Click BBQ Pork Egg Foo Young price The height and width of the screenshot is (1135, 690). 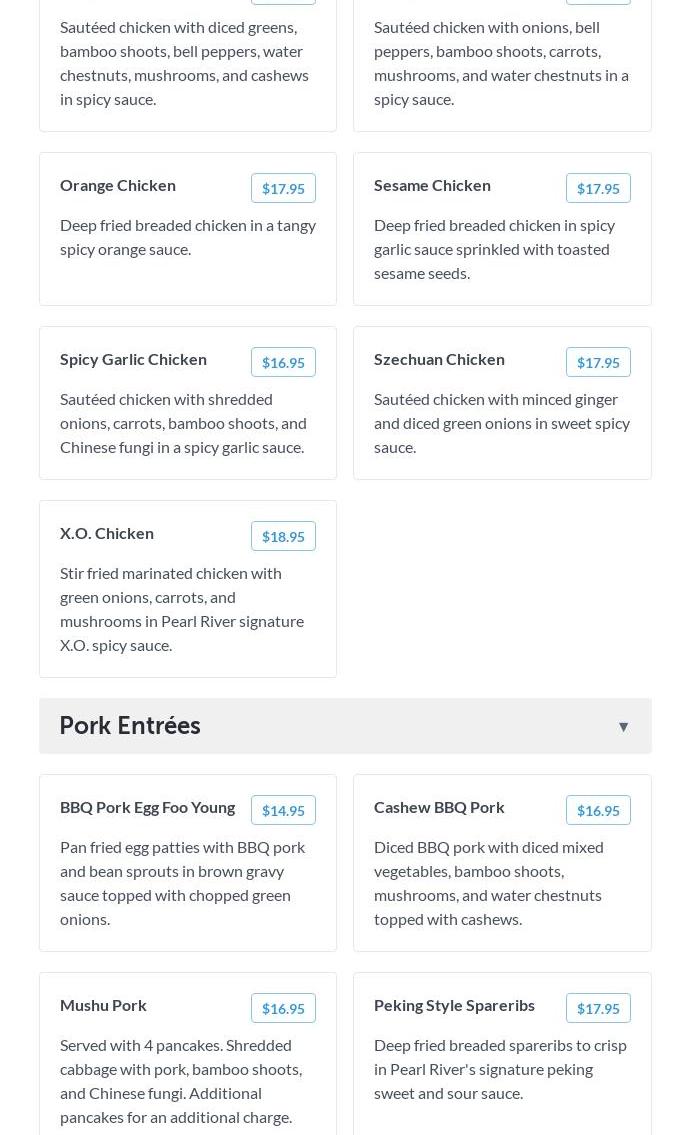(x=283, y=811)
